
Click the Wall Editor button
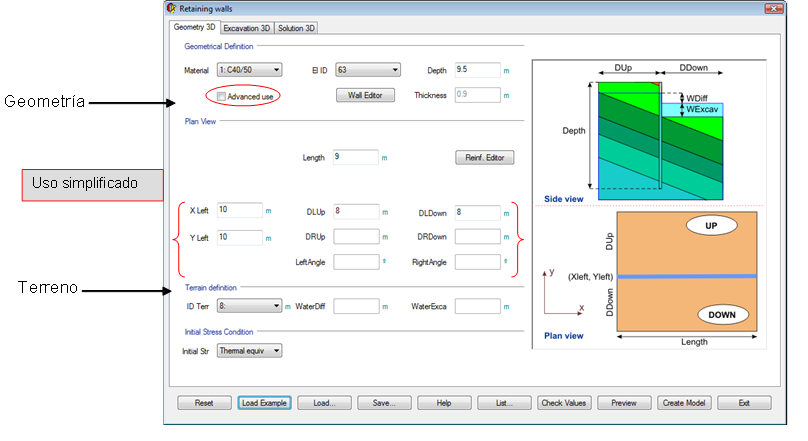coord(365,95)
